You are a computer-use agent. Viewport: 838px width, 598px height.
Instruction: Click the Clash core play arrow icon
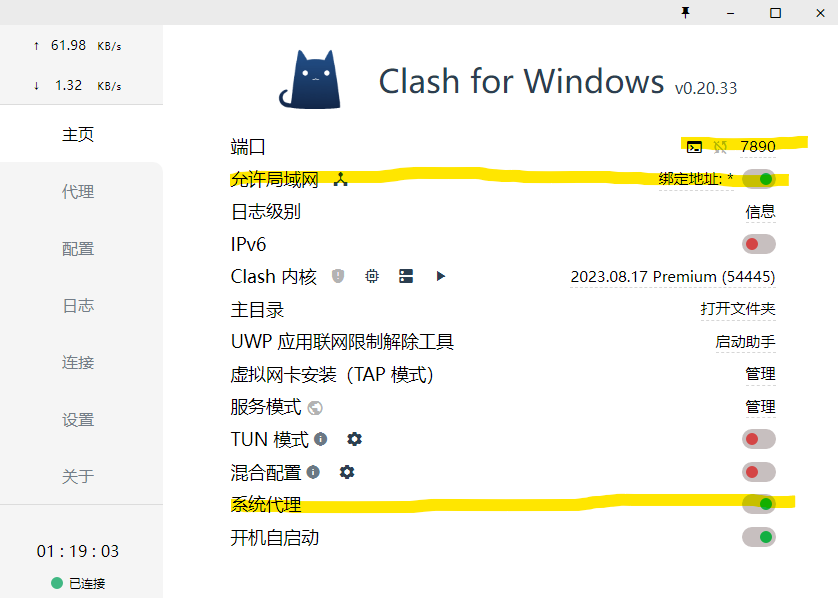[440, 276]
